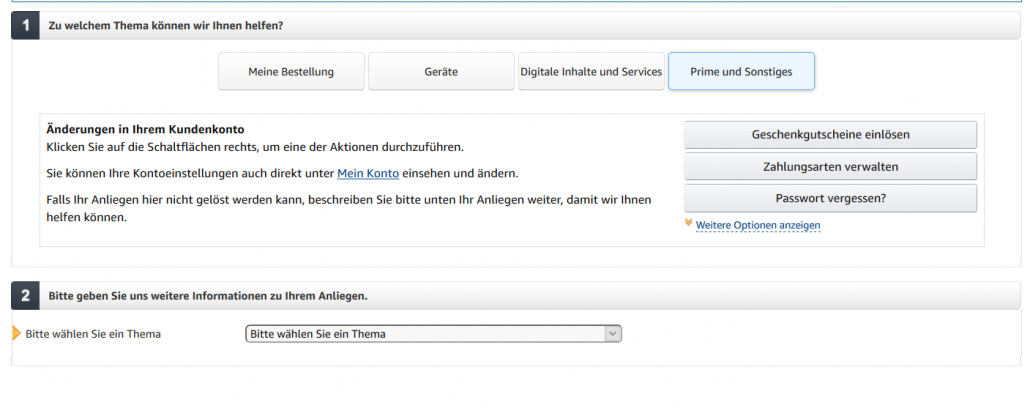Switch to the Geräte tab
Screen dimensions: 1030x408
coord(440,72)
